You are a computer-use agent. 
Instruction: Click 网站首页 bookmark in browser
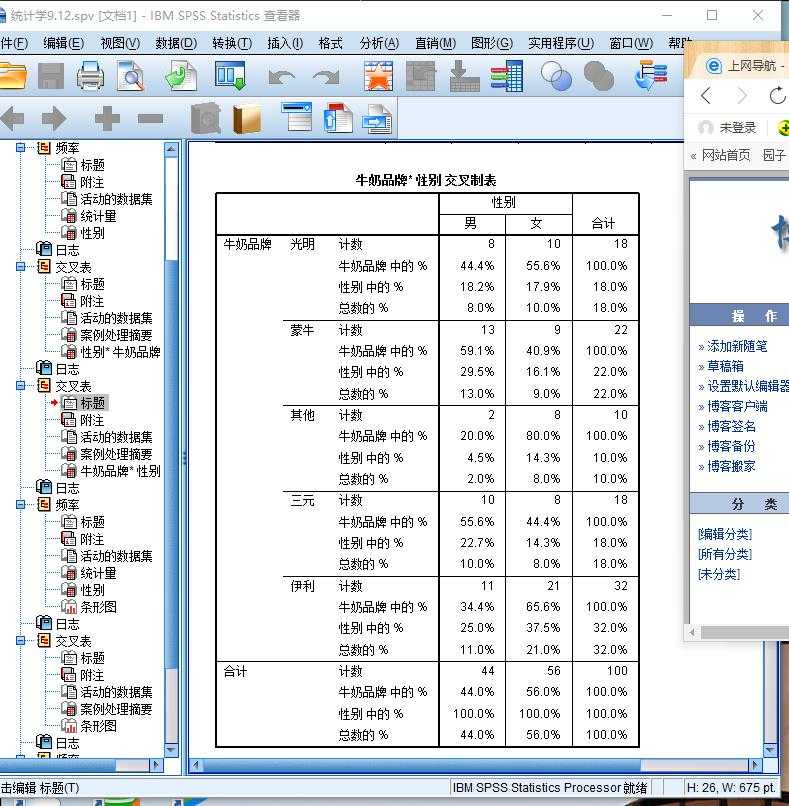click(x=726, y=155)
